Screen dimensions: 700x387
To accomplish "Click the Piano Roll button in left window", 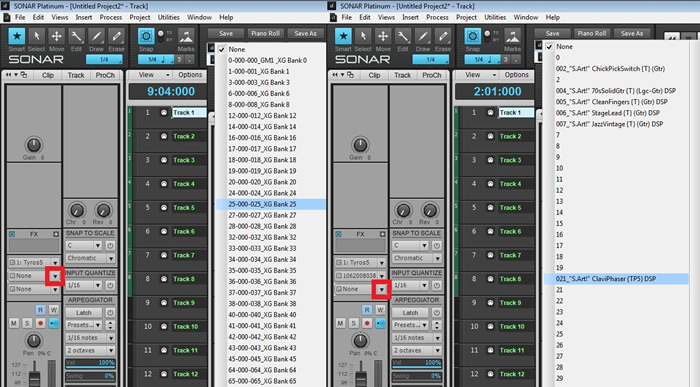I will pos(265,33).
